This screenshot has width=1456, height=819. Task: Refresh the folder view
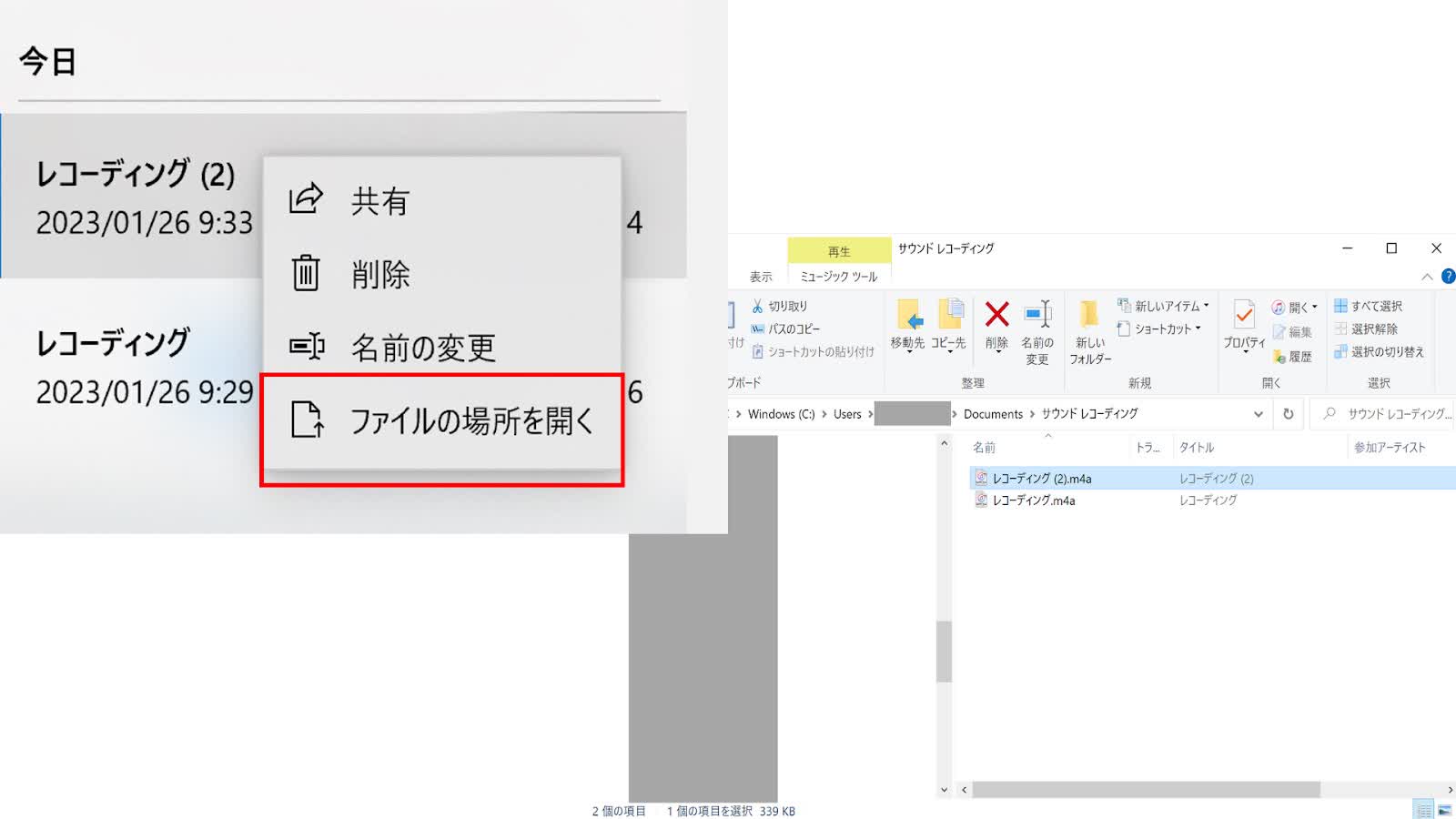coord(1288,414)
